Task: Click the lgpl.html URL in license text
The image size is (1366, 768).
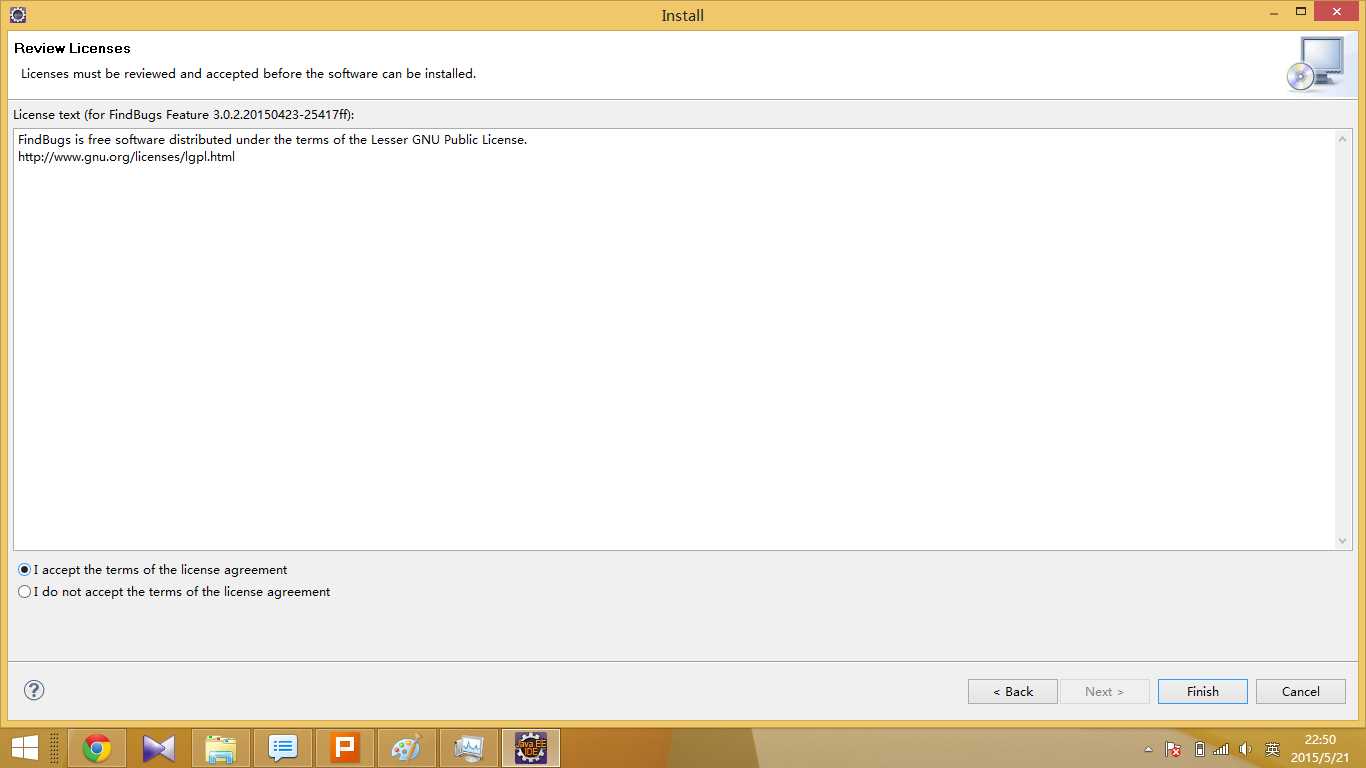Action: pyautogui.click(x=127, y=157)
